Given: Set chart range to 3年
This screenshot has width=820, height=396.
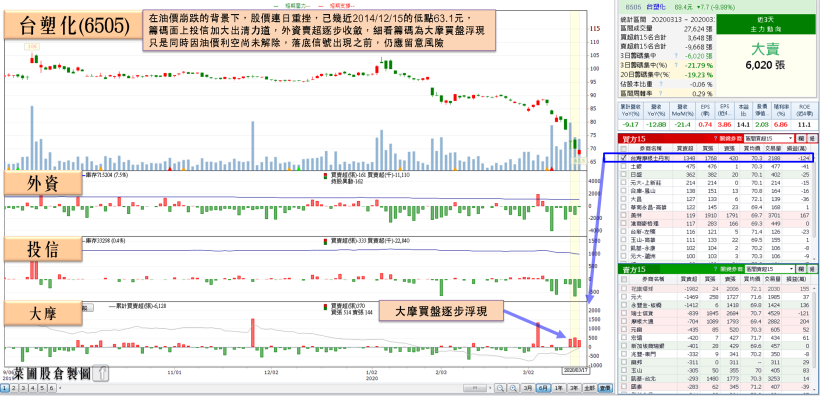Looking at the screenshot, I should 574,388.
